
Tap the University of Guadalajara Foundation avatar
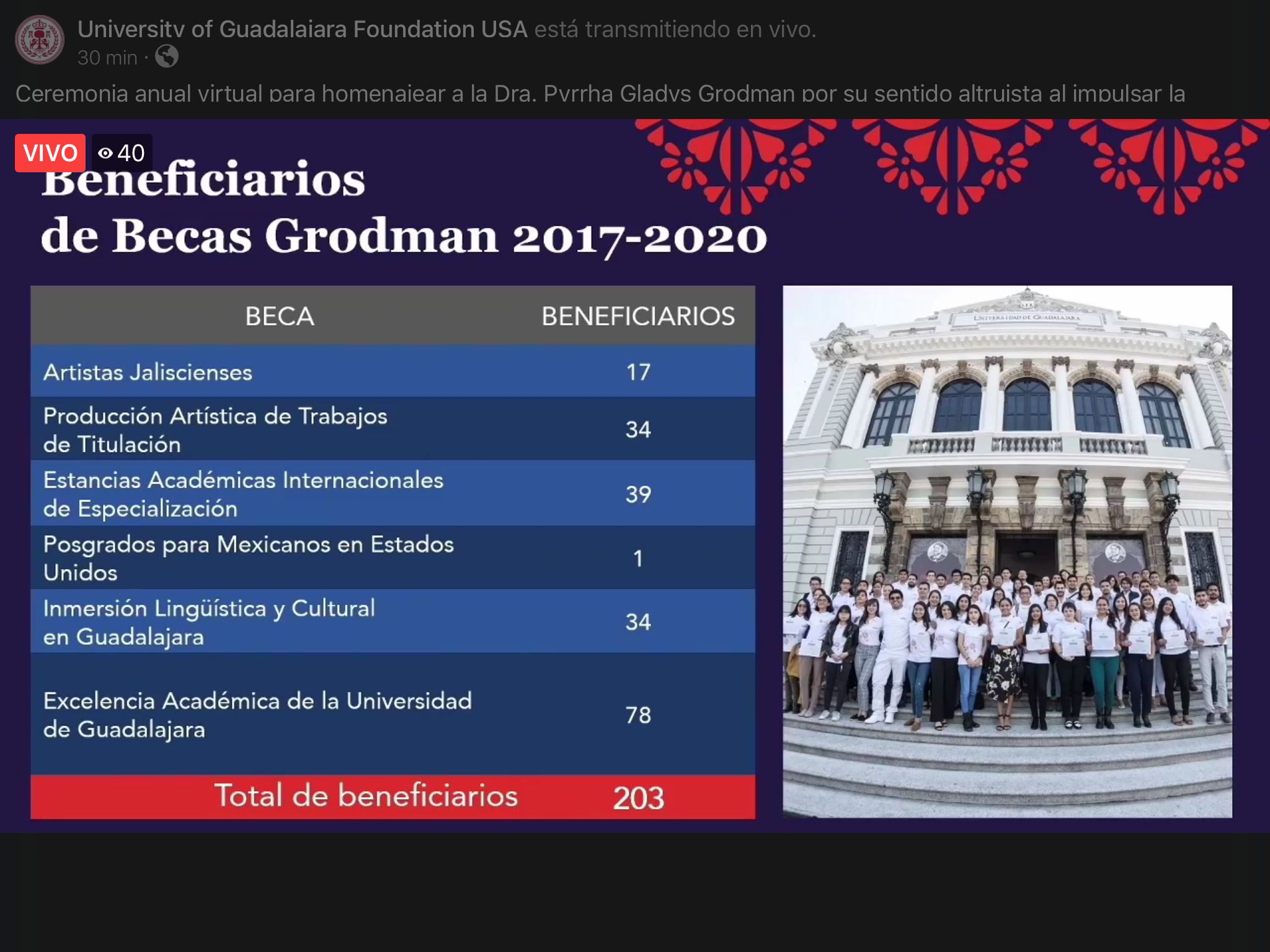(x=40, y=40)
